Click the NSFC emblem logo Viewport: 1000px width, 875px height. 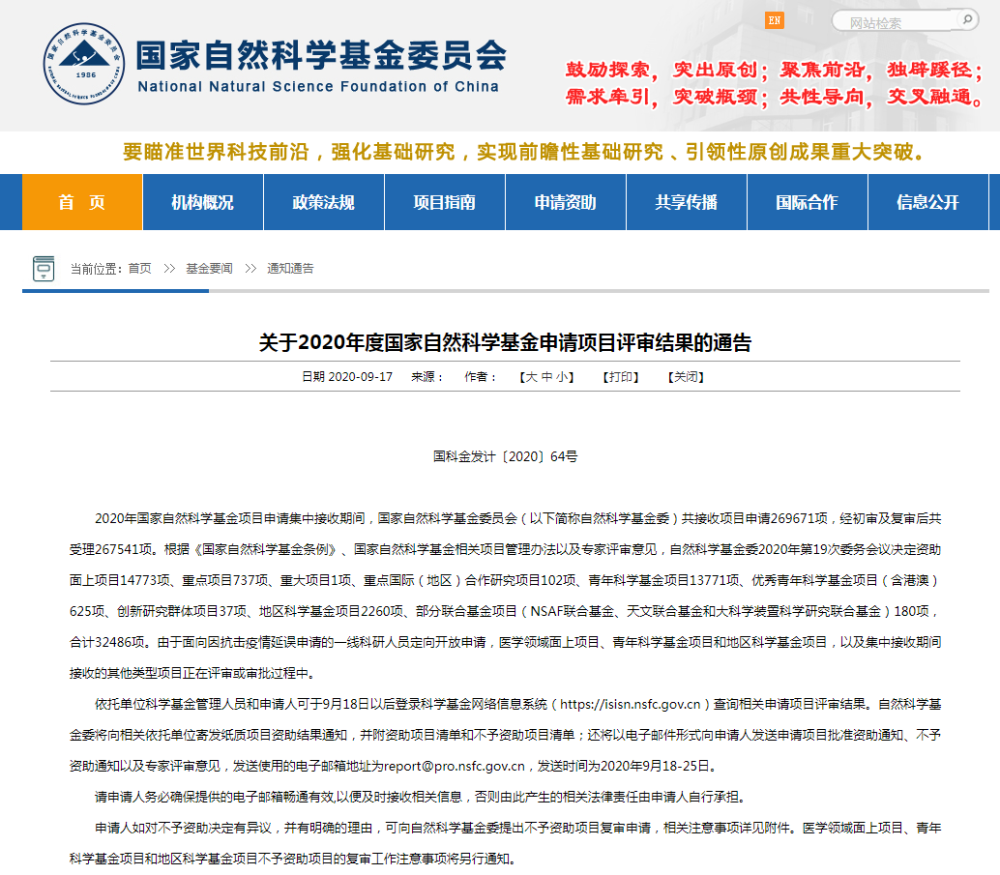pyautogui.click(x=82, y=62)
